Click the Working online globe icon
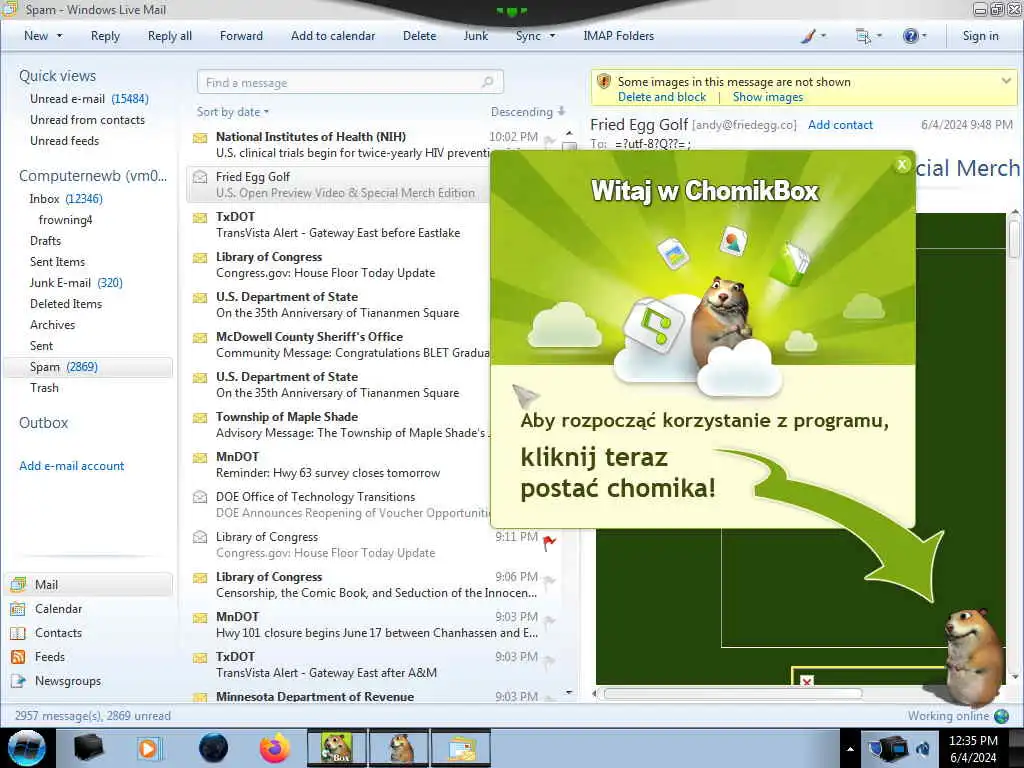 coord(1002,716)
